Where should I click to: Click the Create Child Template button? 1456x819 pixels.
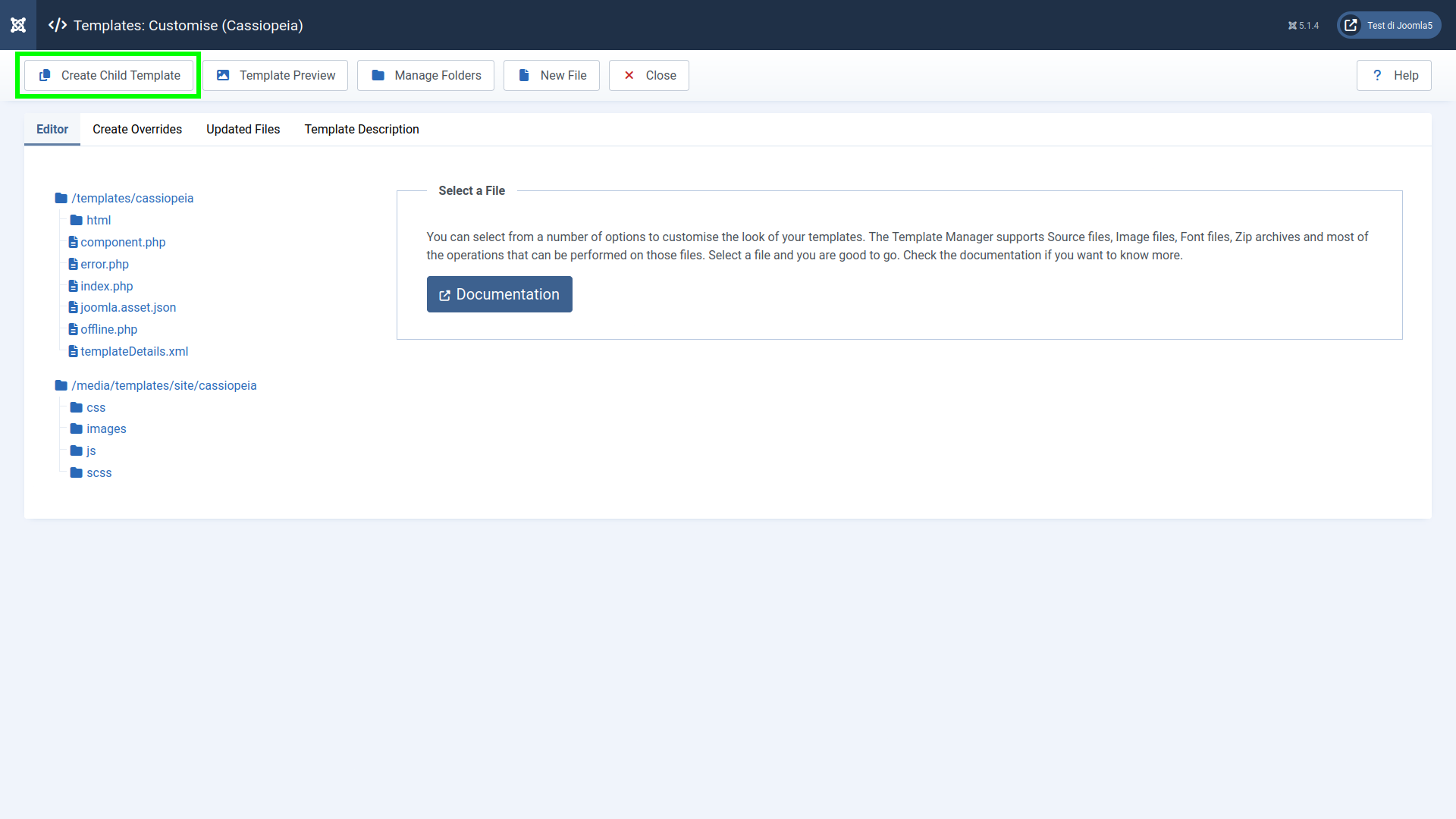109,75
